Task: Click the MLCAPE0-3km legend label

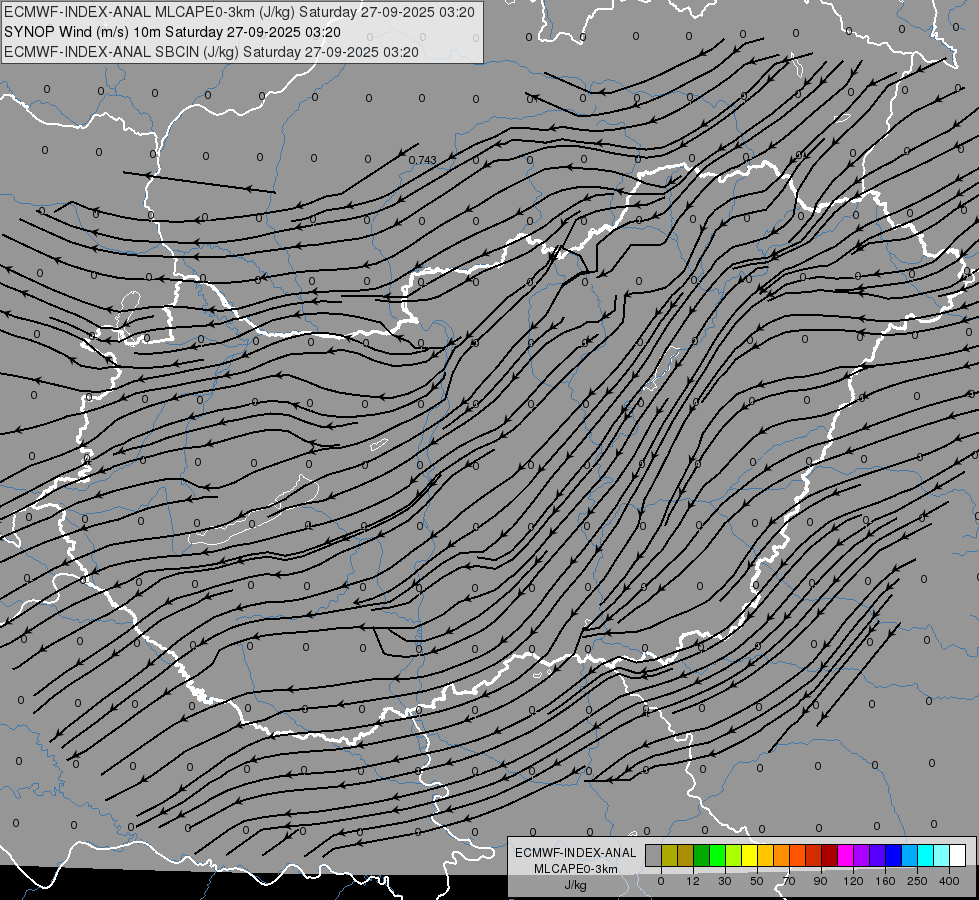Action: point(576,869)
